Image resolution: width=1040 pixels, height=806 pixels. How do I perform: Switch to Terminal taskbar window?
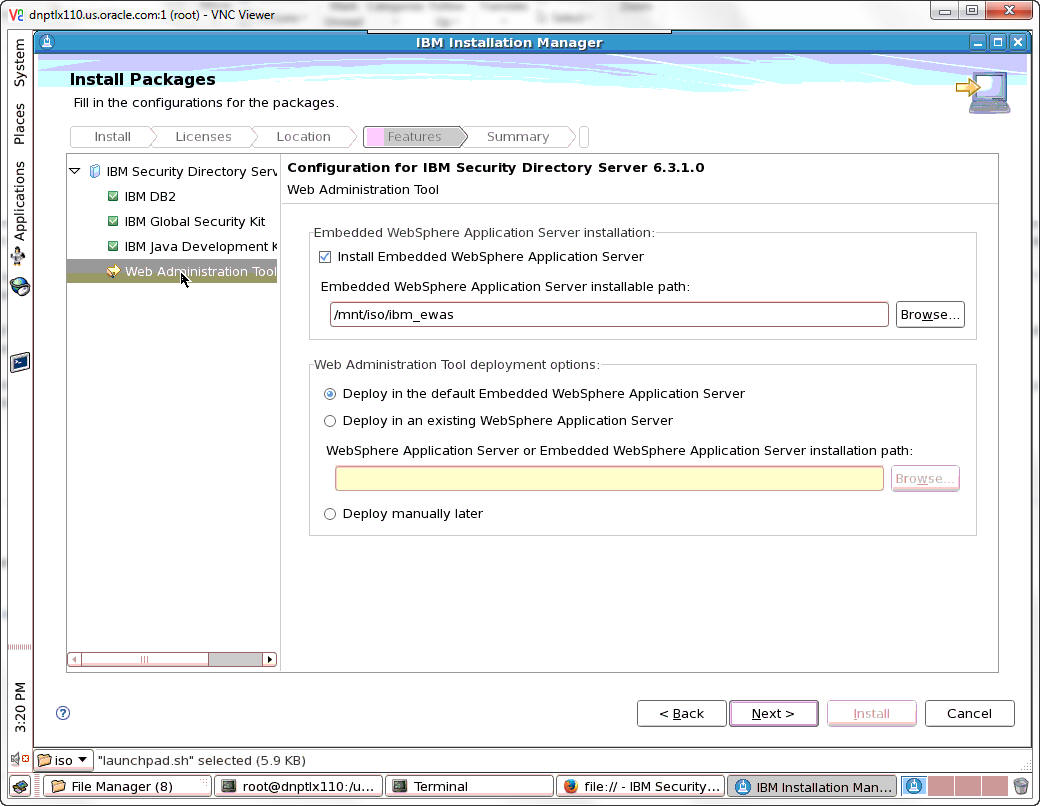pyautogui.click(x=470, y=787)
